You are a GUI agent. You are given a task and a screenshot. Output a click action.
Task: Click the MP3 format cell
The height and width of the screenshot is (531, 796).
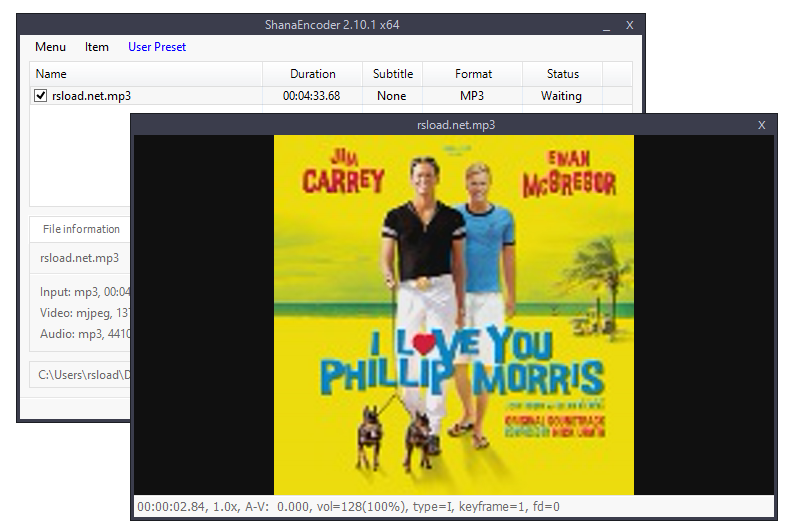[472, 96]
